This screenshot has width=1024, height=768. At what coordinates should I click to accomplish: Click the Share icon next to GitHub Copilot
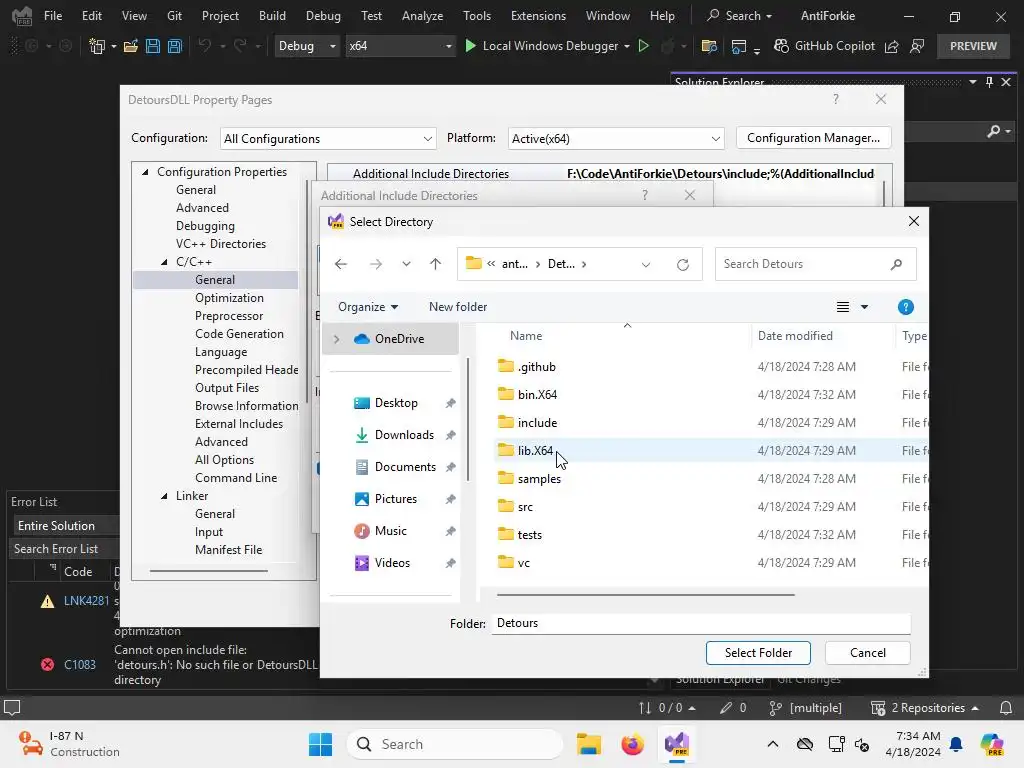coord(891,46)
